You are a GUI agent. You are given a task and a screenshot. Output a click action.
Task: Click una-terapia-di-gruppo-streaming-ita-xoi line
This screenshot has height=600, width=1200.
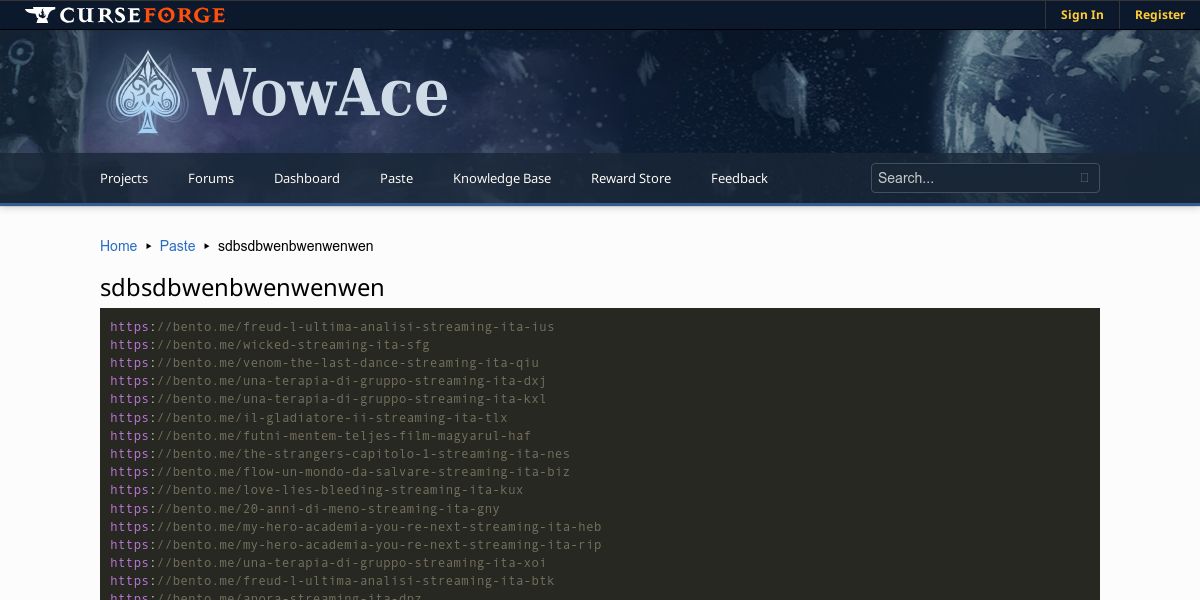coord(328,563)
